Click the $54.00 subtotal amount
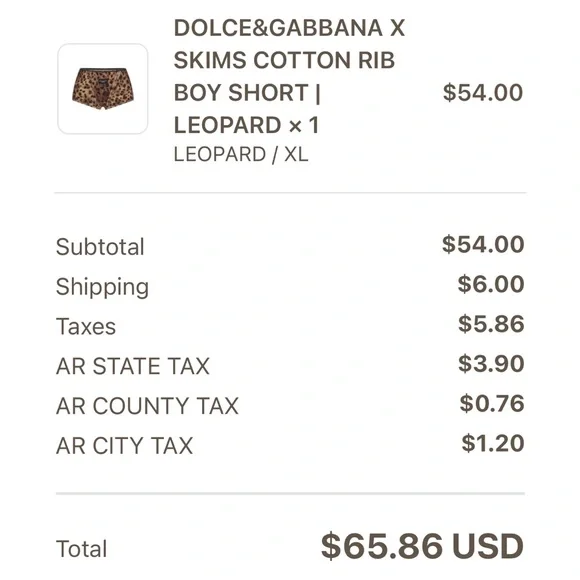580x580 pixels. point(483,245)
